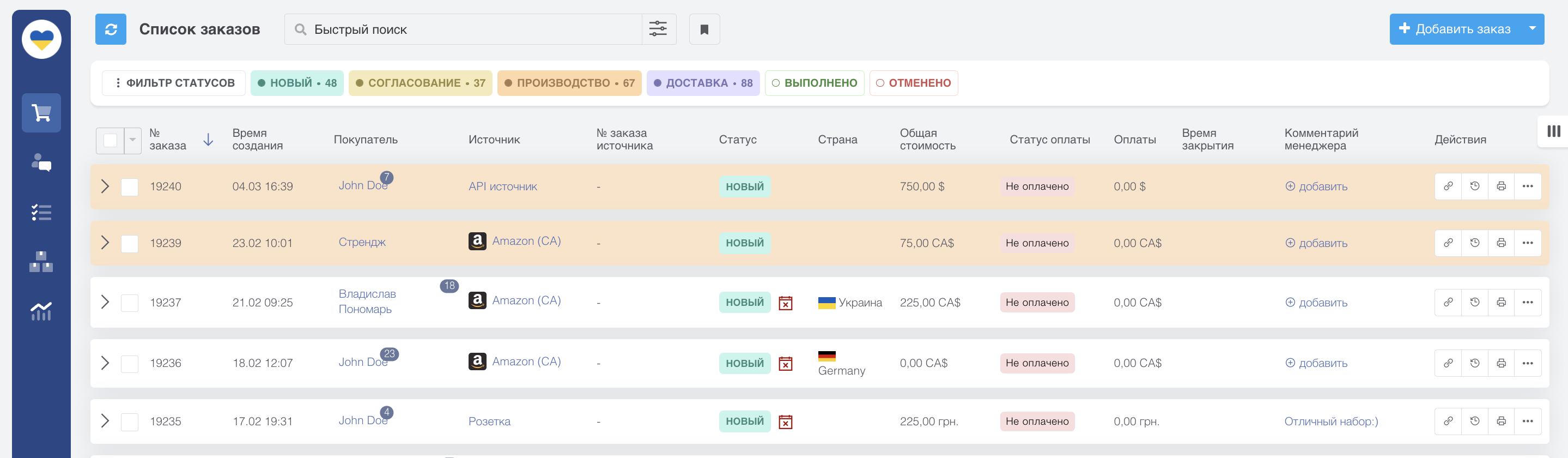The height and width of the screenshot is (458, 1568).
Task: Check the box for order 19235
Action: [130, 421]
